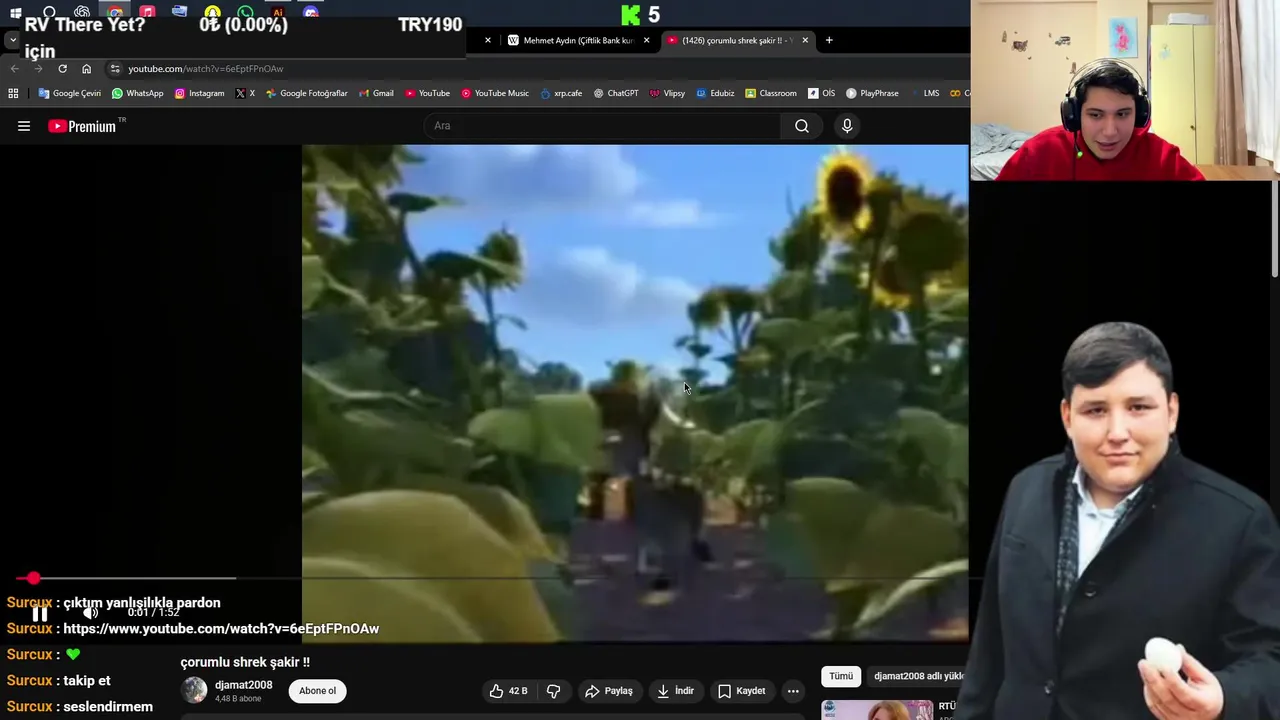The width and height of the screenshot is (1280, 720).
Task: Start voice search with microphone icon
Action: [x=847, y=126]
